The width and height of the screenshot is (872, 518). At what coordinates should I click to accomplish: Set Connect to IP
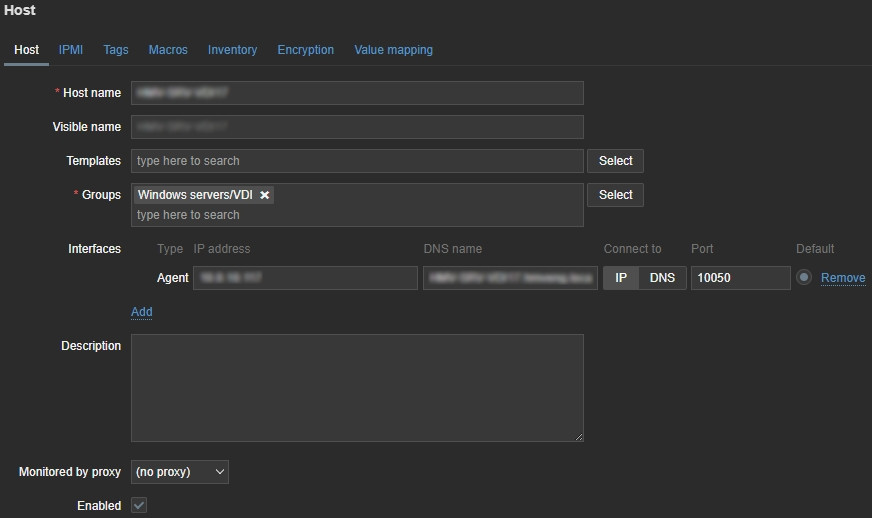(x=620, y=278)
